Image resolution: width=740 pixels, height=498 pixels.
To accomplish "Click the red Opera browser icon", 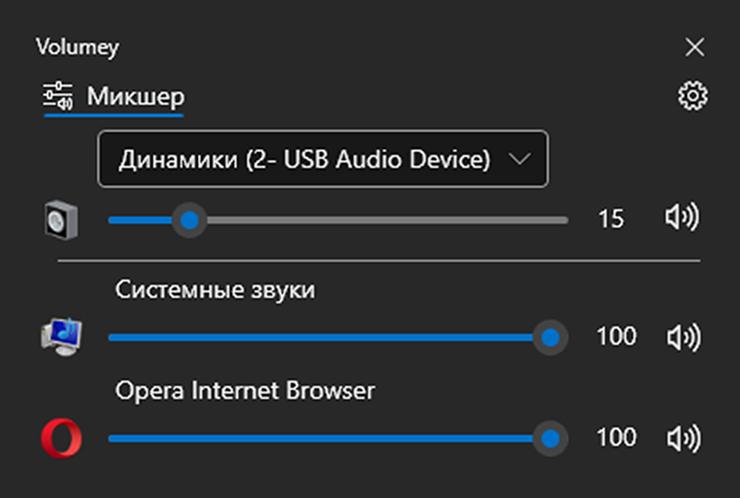I will [61, 438].
